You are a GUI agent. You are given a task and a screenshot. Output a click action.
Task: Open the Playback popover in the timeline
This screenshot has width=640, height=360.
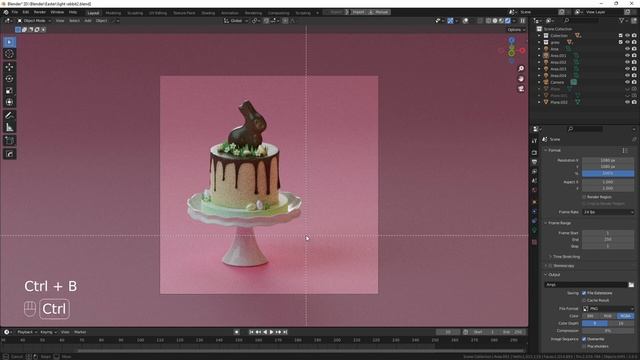[27, 332]
